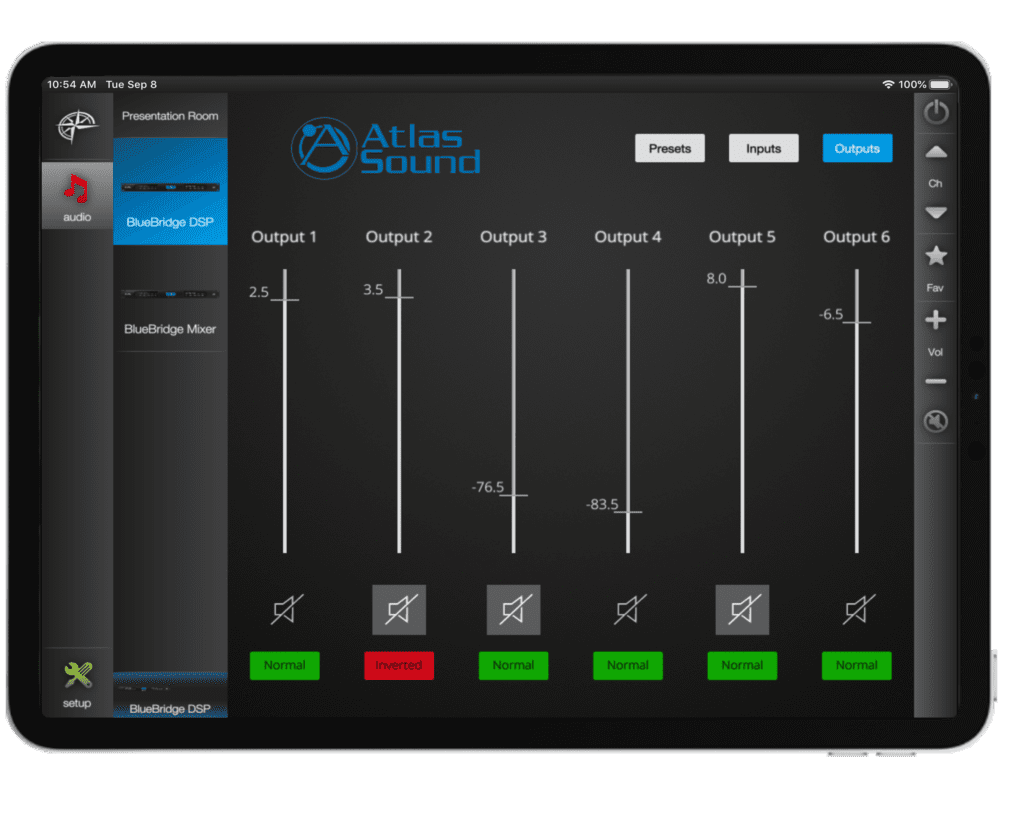Click the channel down arrow
1024x834 pixels.
936,213
